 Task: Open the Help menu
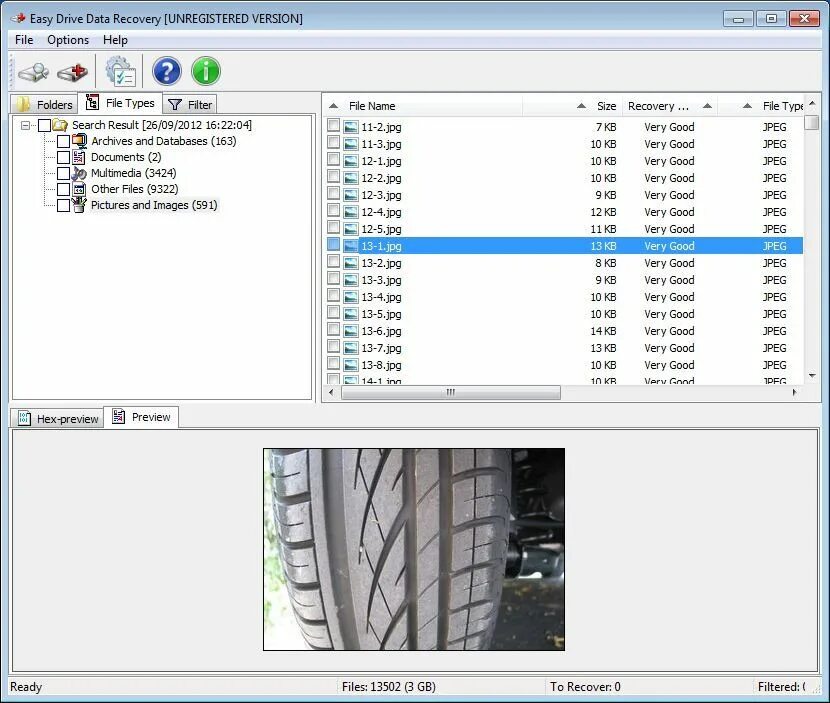115,40
